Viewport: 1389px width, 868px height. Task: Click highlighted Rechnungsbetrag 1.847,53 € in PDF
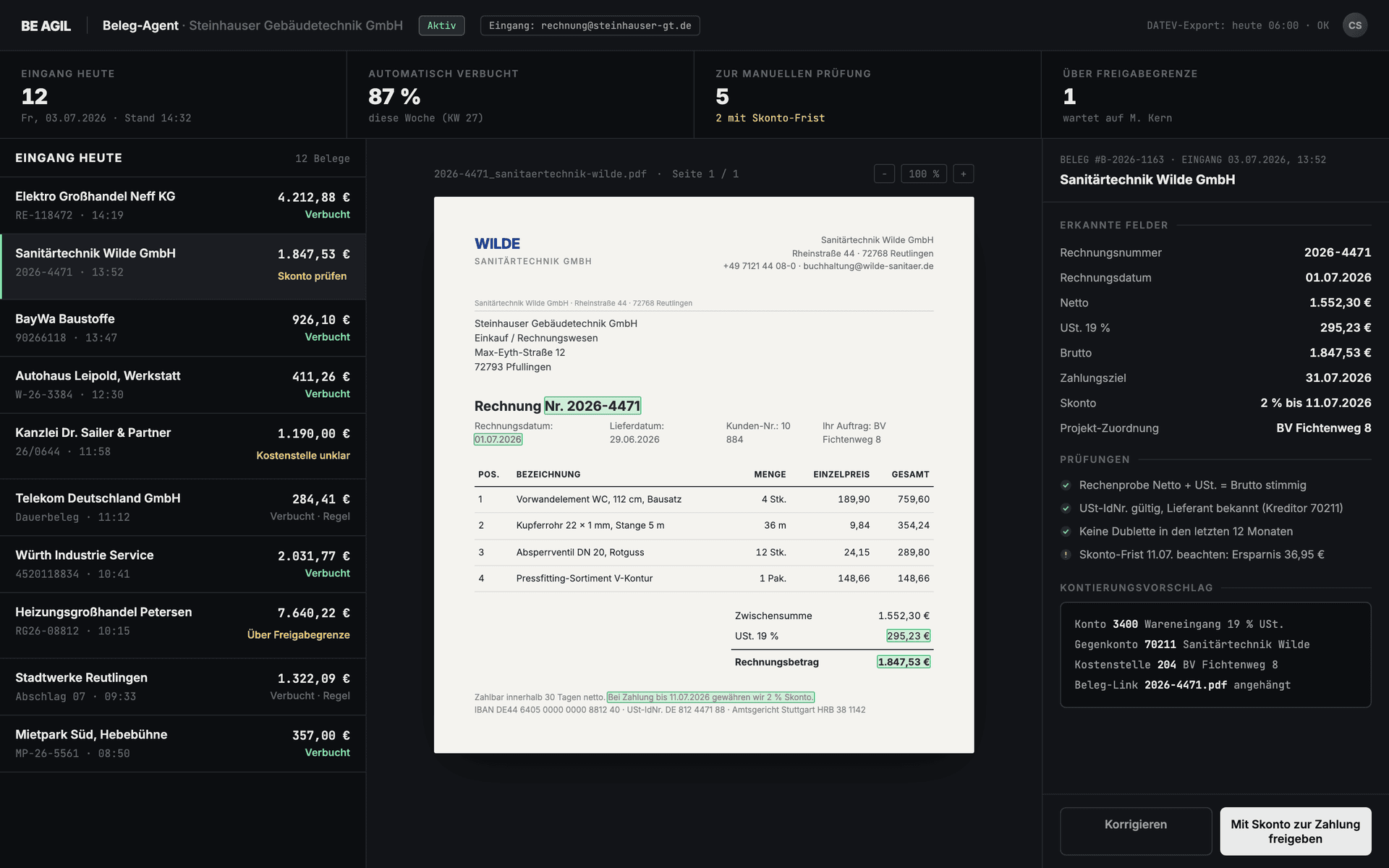pos(904,662)
